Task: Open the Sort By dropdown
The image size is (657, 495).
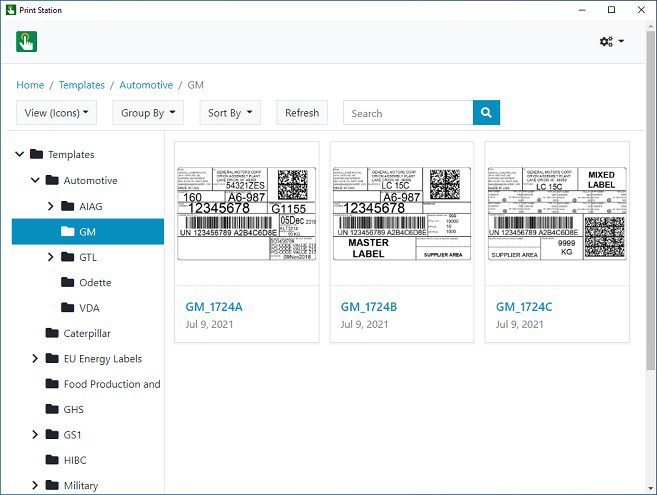Action: coord(230,112)
